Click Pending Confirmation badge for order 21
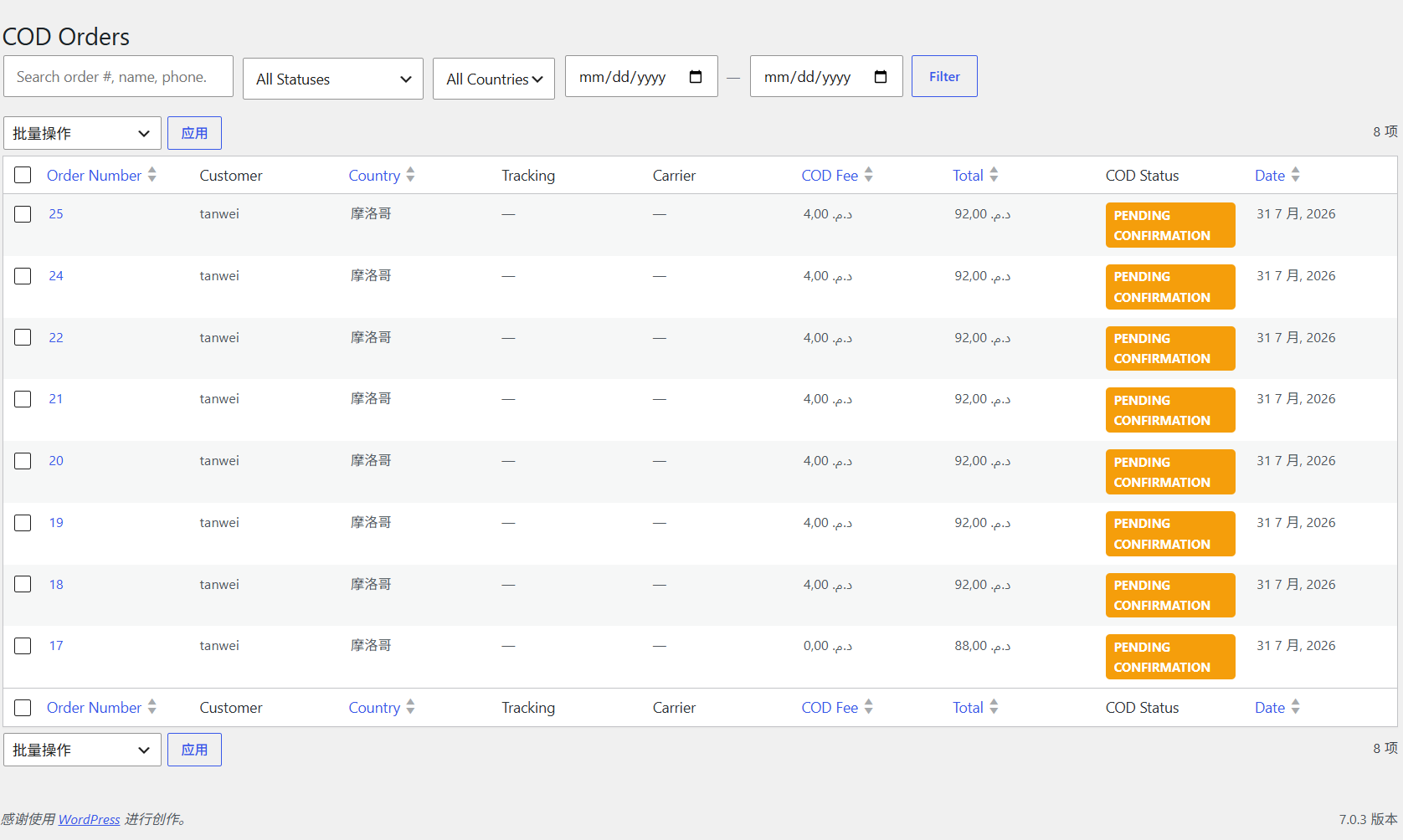Image resolution: width=1403 pixels, height=840 pixels. 1170,410
